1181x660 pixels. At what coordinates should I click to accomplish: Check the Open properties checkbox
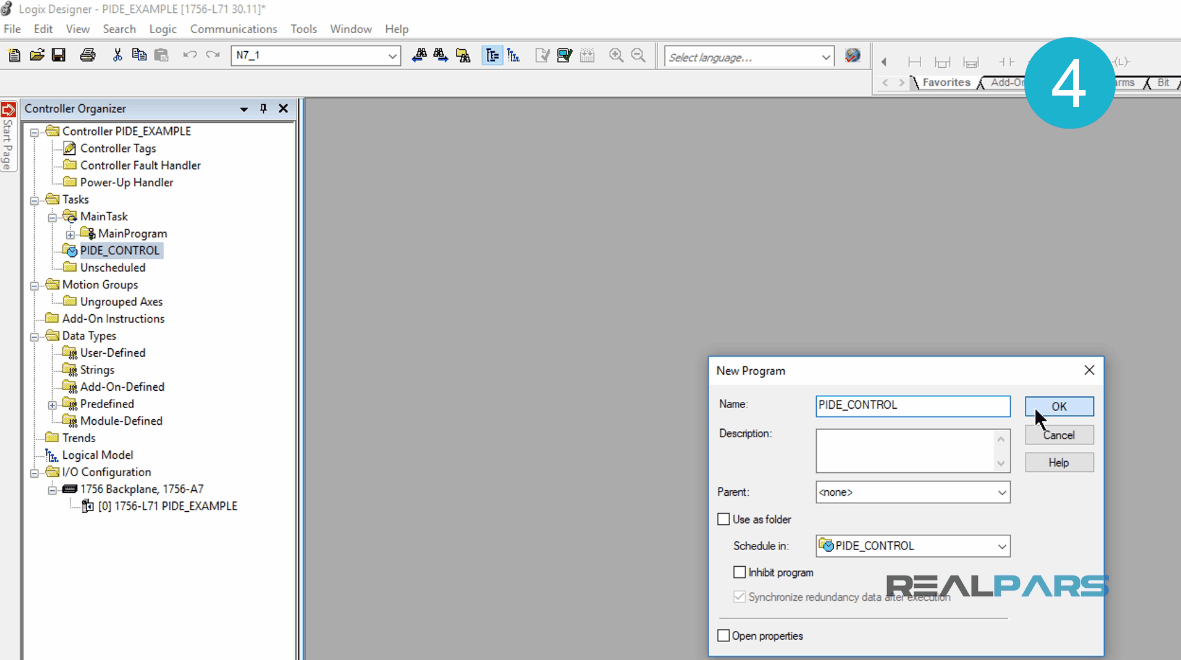tap(724, 636)
